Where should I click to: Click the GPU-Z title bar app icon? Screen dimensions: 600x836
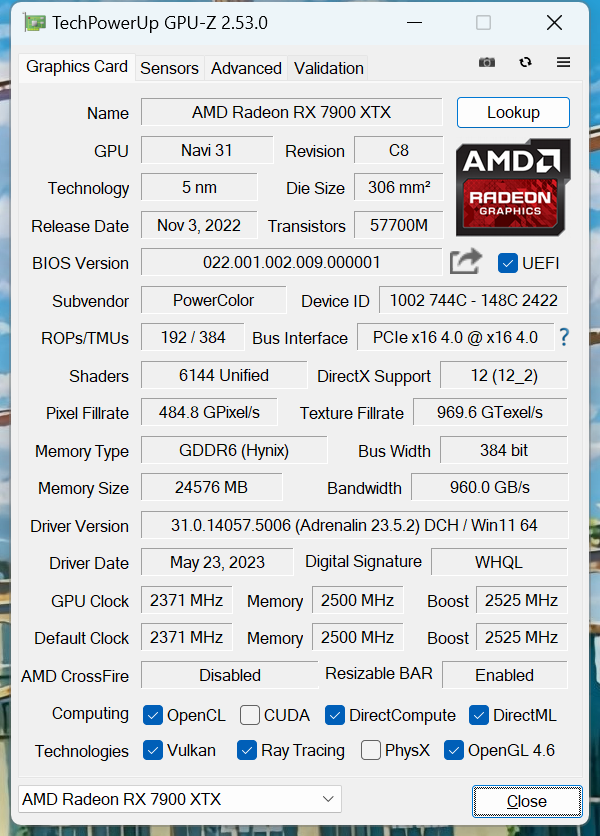[x=34, y=22]
